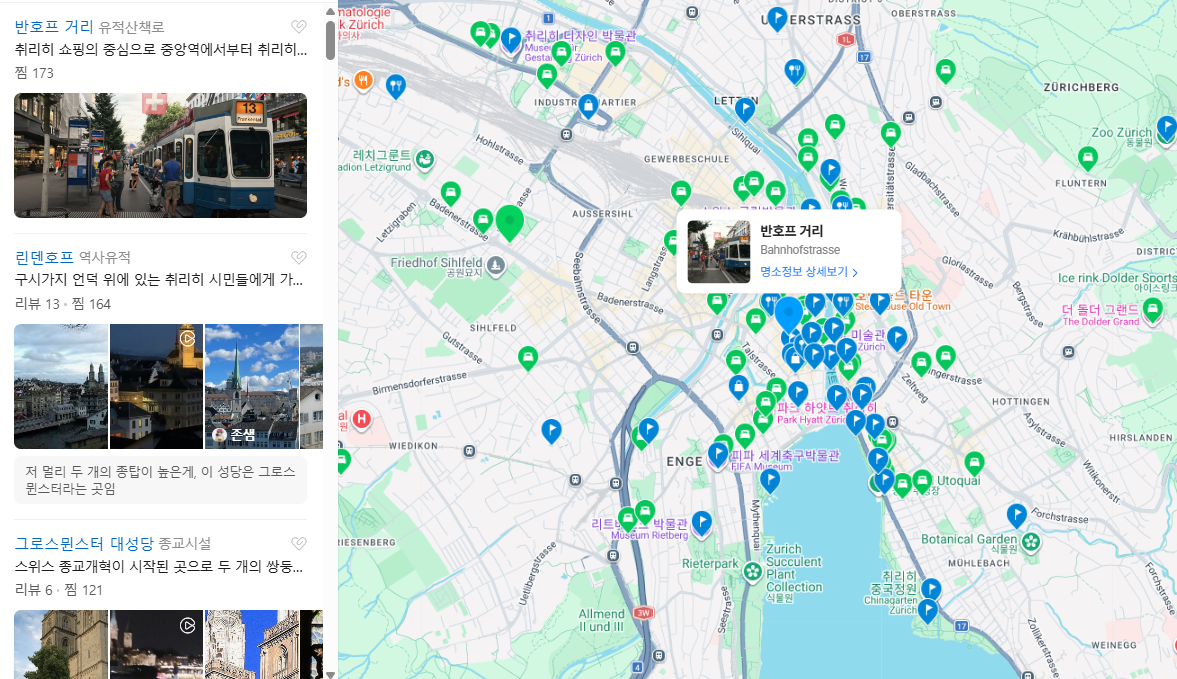The height and width of the screenshot is (679, 1177).
Task: Select the blue flag marker on Forchstrasse
Action: click(x=1016, y=515)
